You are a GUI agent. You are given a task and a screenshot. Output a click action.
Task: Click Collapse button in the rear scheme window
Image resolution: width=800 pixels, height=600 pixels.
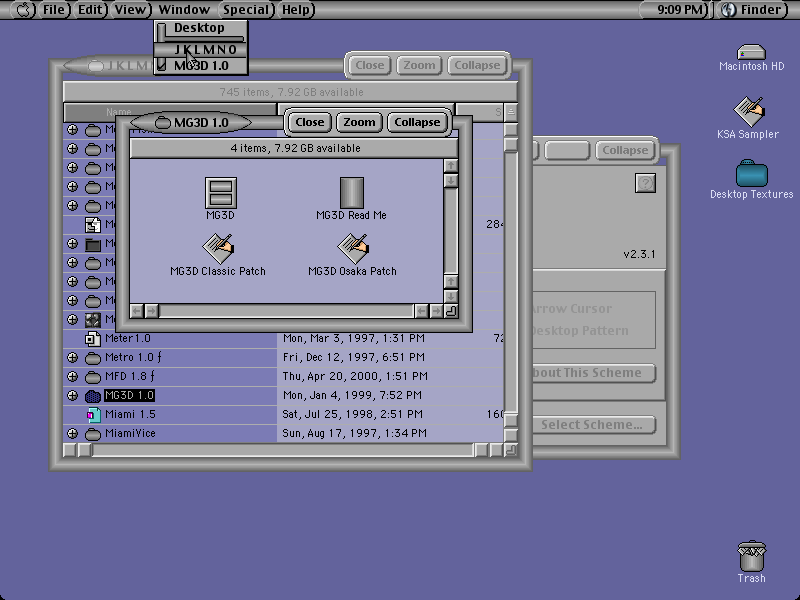click(626, 151)
